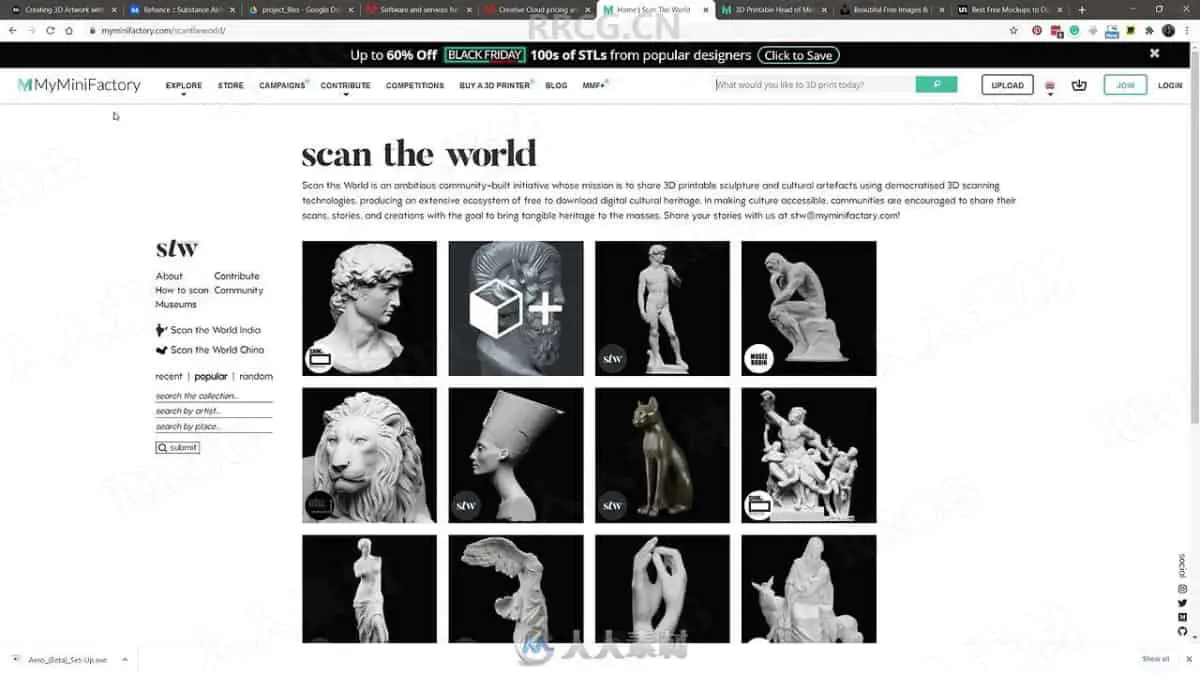Reload the page with the refresh icon

click(x=50, y=30)
